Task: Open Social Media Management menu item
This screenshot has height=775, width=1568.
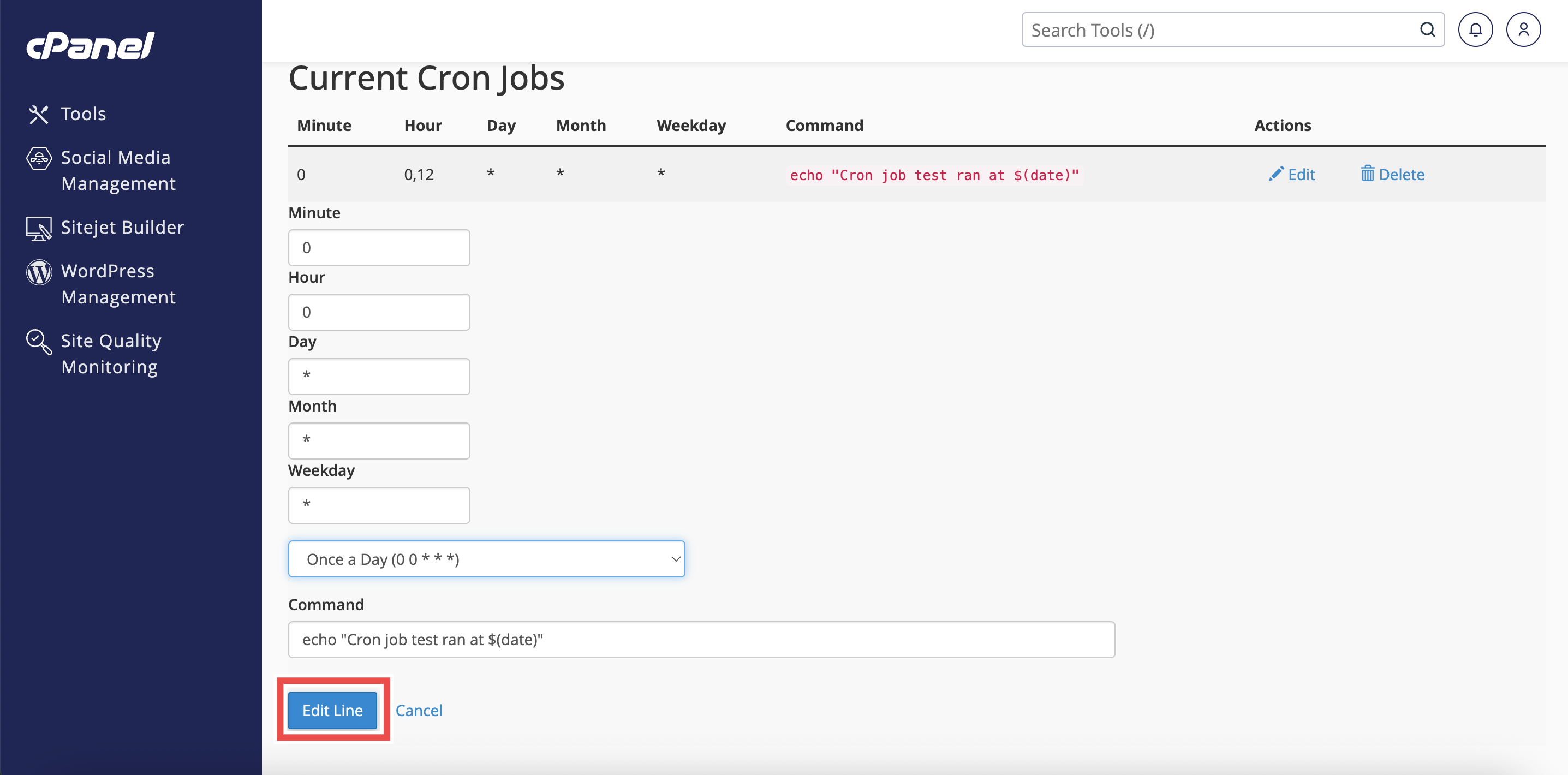Action: pos(118,170)
